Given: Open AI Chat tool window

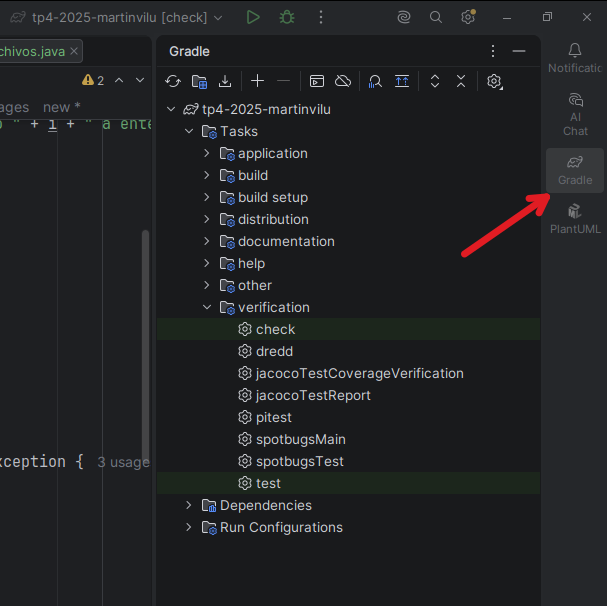Looking at the screenshot, I should point(575,114).
